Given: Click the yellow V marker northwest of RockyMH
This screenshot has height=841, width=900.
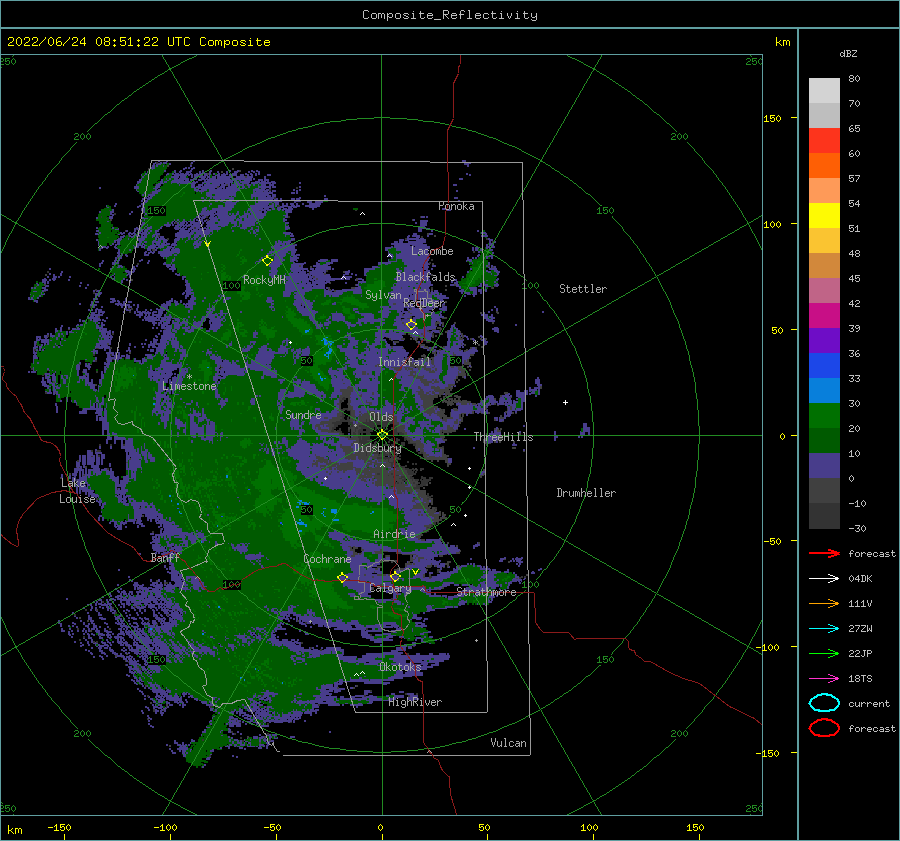Looking at the screenshot, I should pos(208,244).
